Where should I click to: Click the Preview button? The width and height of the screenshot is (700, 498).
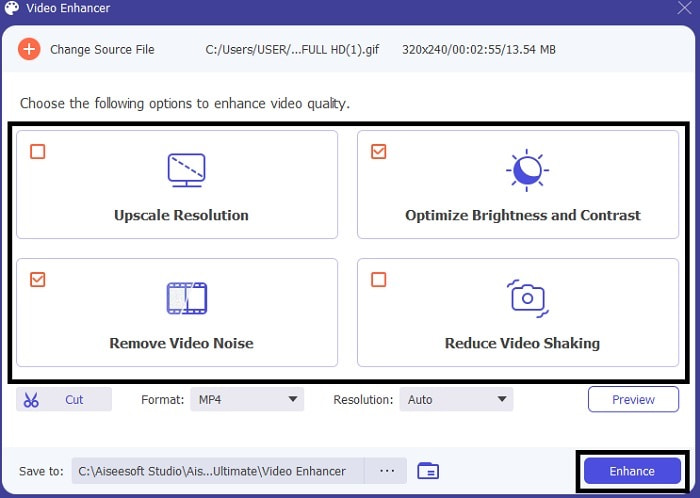(633, 400)
